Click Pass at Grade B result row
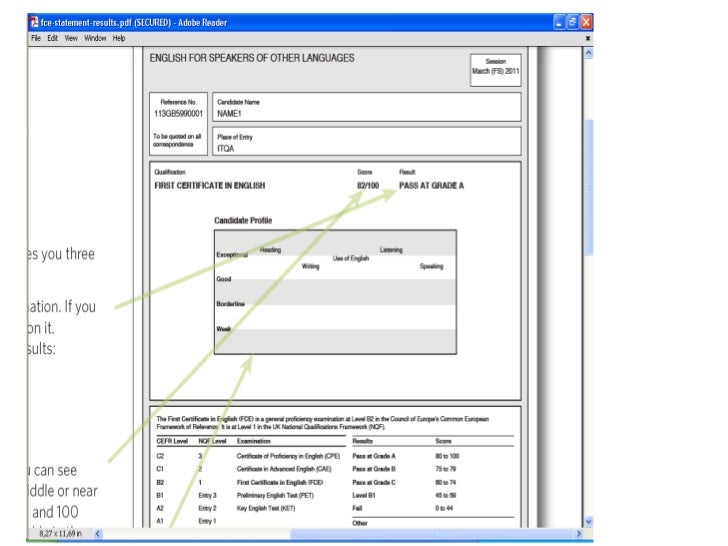728x546 pixels. point(374,469)
